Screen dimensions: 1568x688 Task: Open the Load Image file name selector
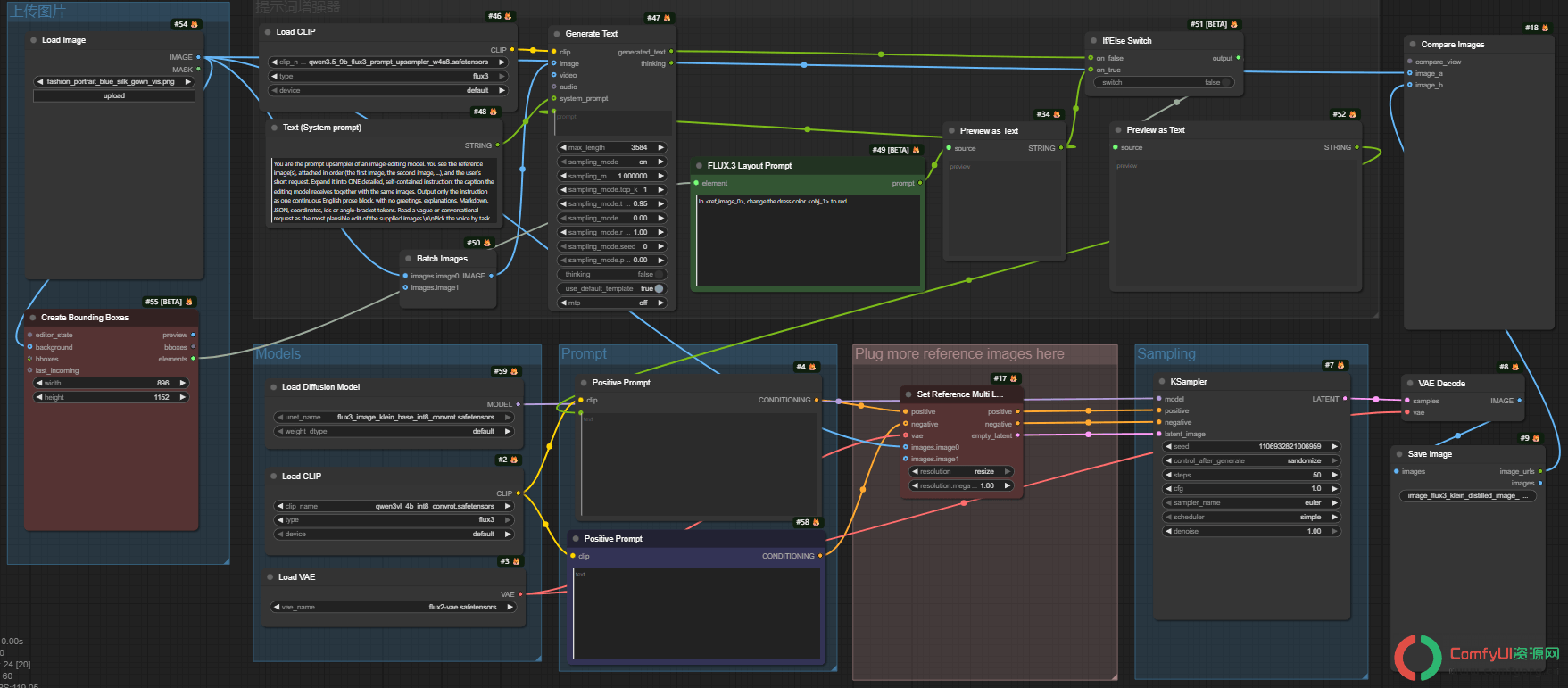click(114, 82)
